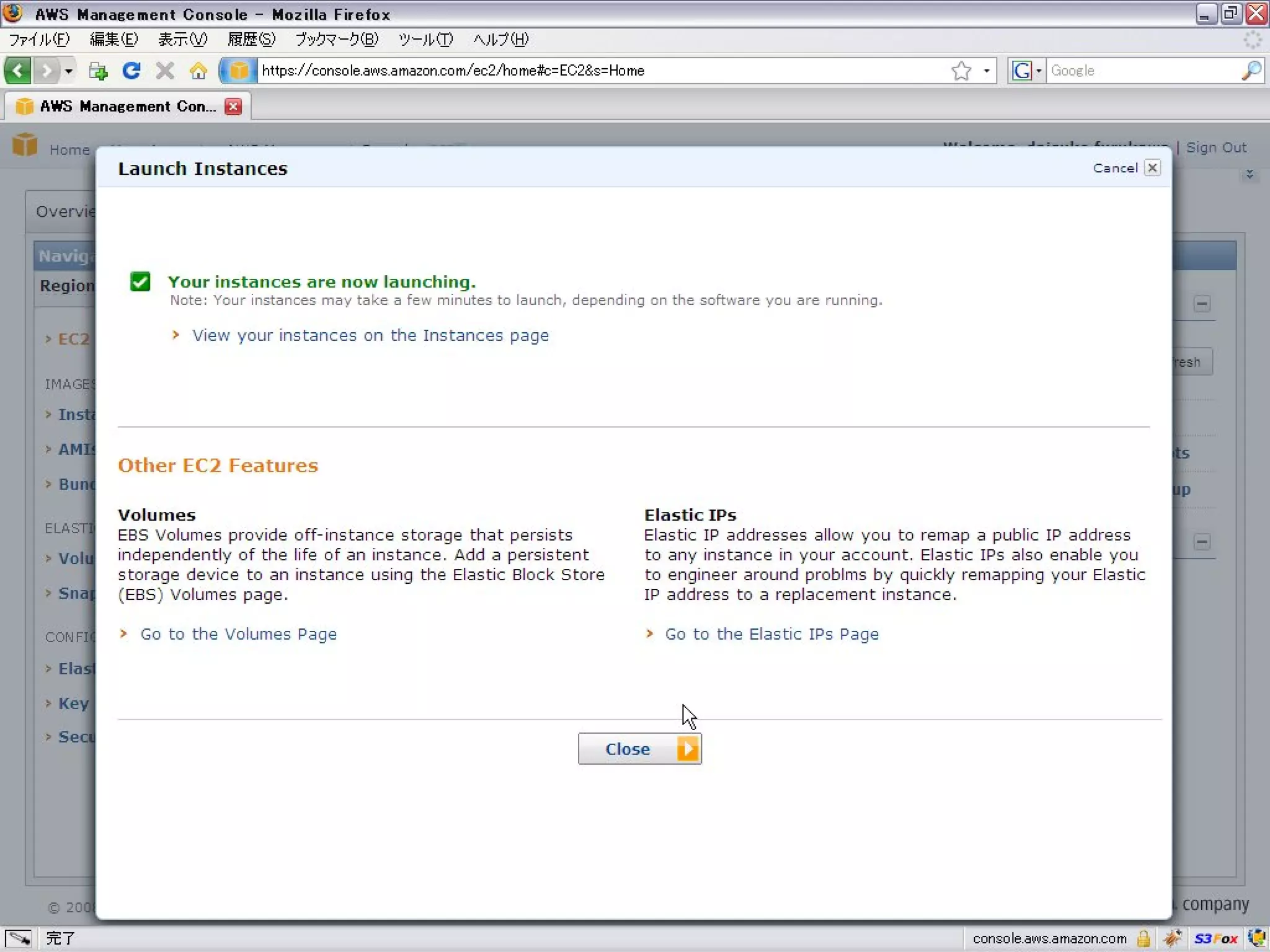The width and height of the screenshot is (1270, 952).
Task: Click the Firefox forward arrow button
Action: [x=46, y=71]
